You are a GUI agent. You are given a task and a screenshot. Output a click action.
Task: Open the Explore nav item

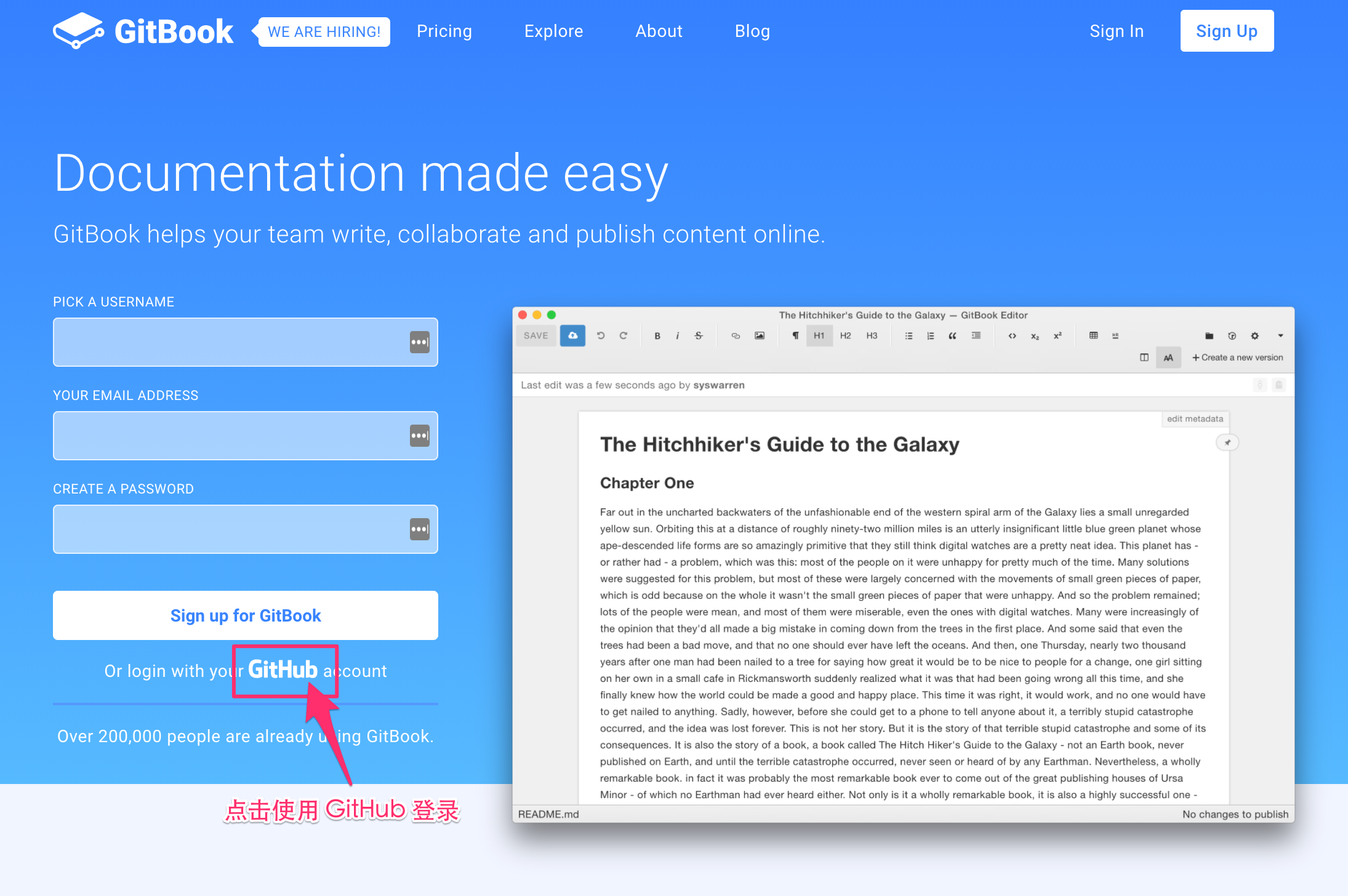click(x=553, y=31)
